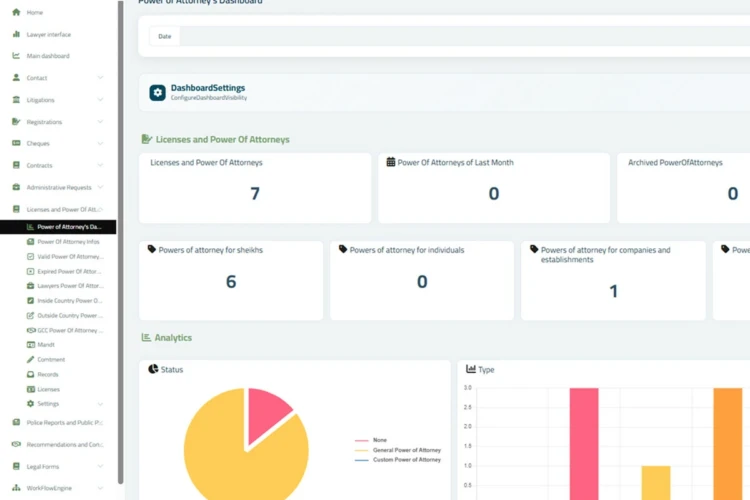Click the Lawyer interface bar-chart icon
The width and height of the screenshot is (750, 500).
click(x=16, y=34)
